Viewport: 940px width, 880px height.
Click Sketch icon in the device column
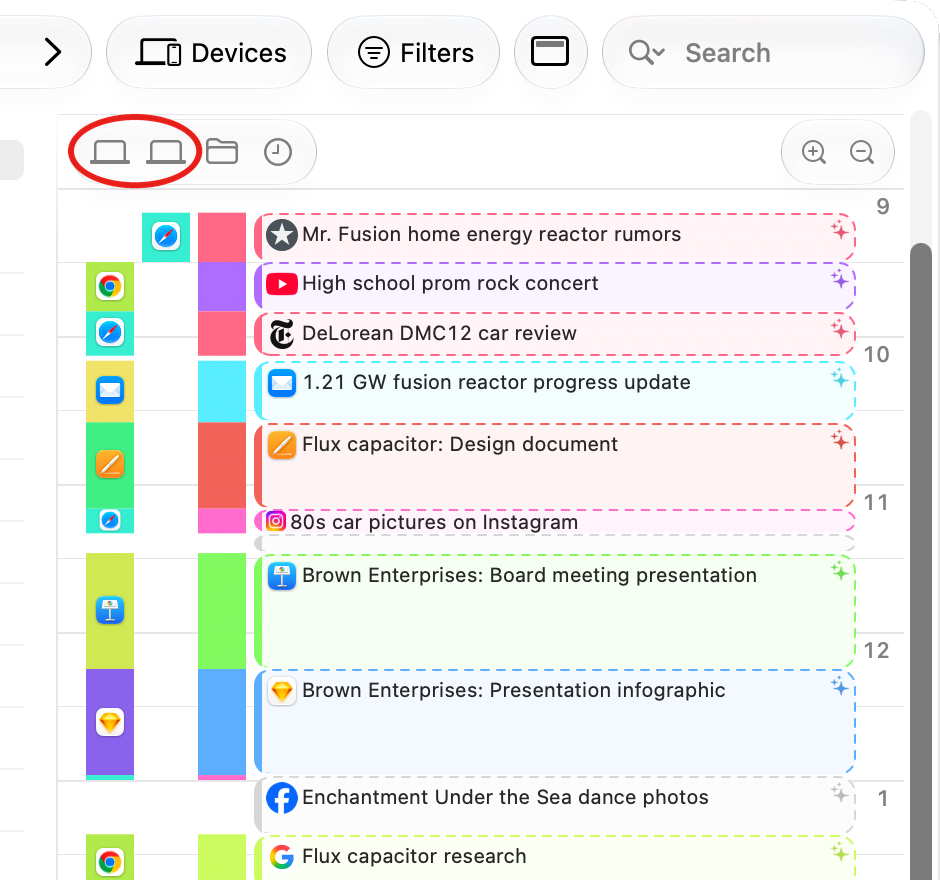click(x=110, y=722)
